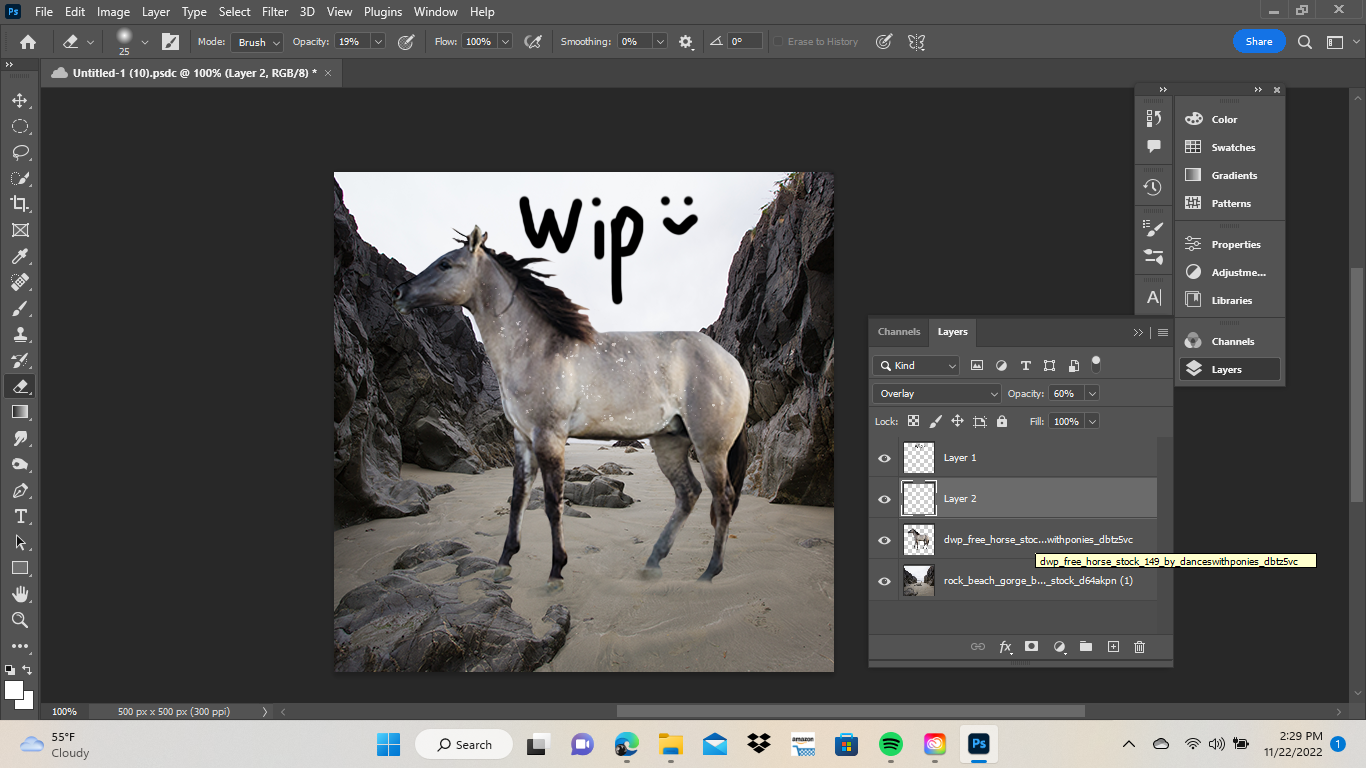Image resolution: width=1366 pixels, height=768 pixels.
Task: Open the layer Kind filter dropdown
Action: point(916,366)
